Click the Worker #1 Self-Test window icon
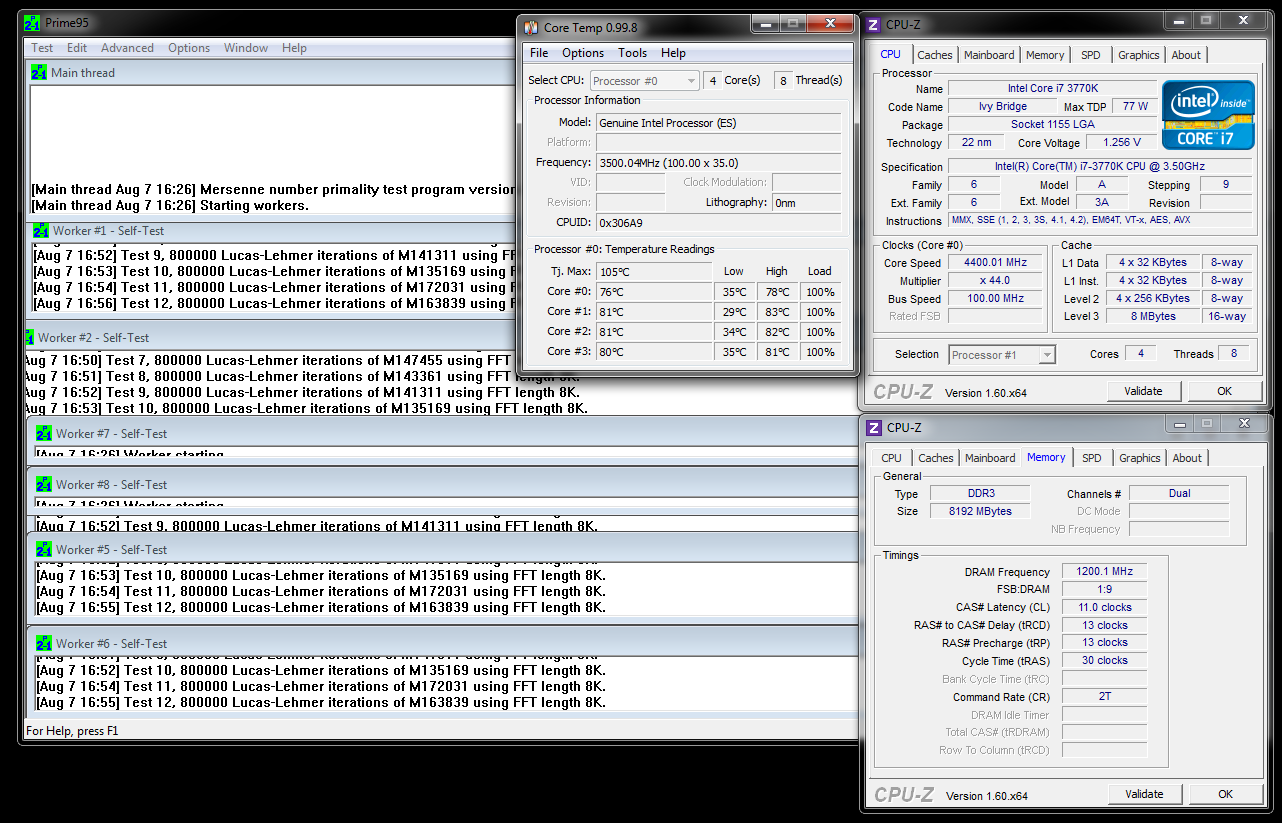This screenshot has height=823, width=1282. click(x=41, y=230)
